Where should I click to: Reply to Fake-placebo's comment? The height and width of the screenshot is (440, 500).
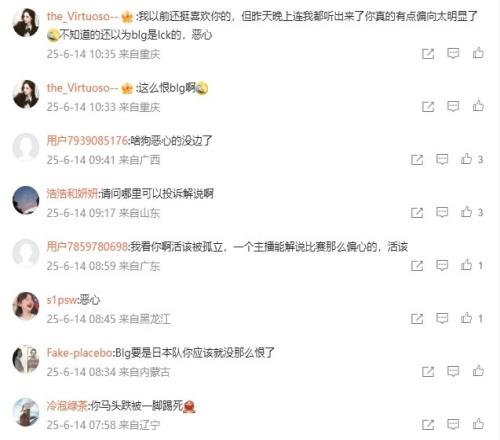(x=453, y=371)
